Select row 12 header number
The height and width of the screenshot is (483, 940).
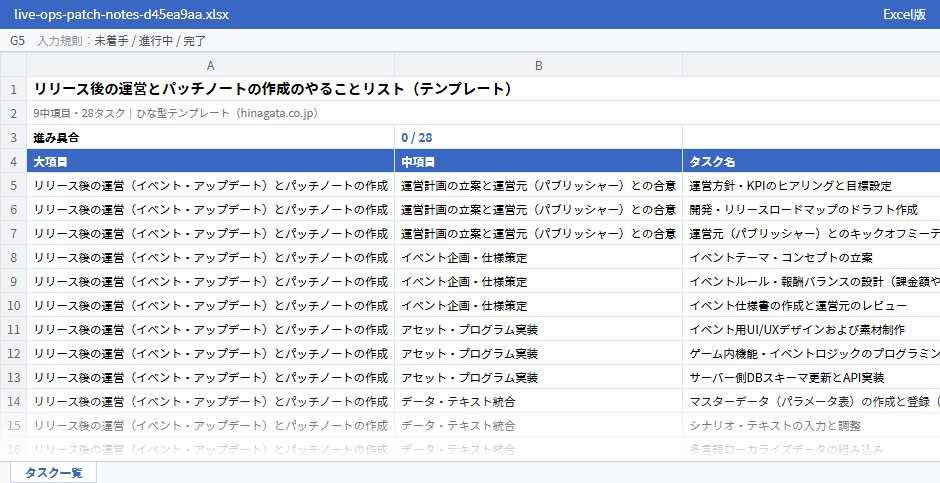pos(13,353)
